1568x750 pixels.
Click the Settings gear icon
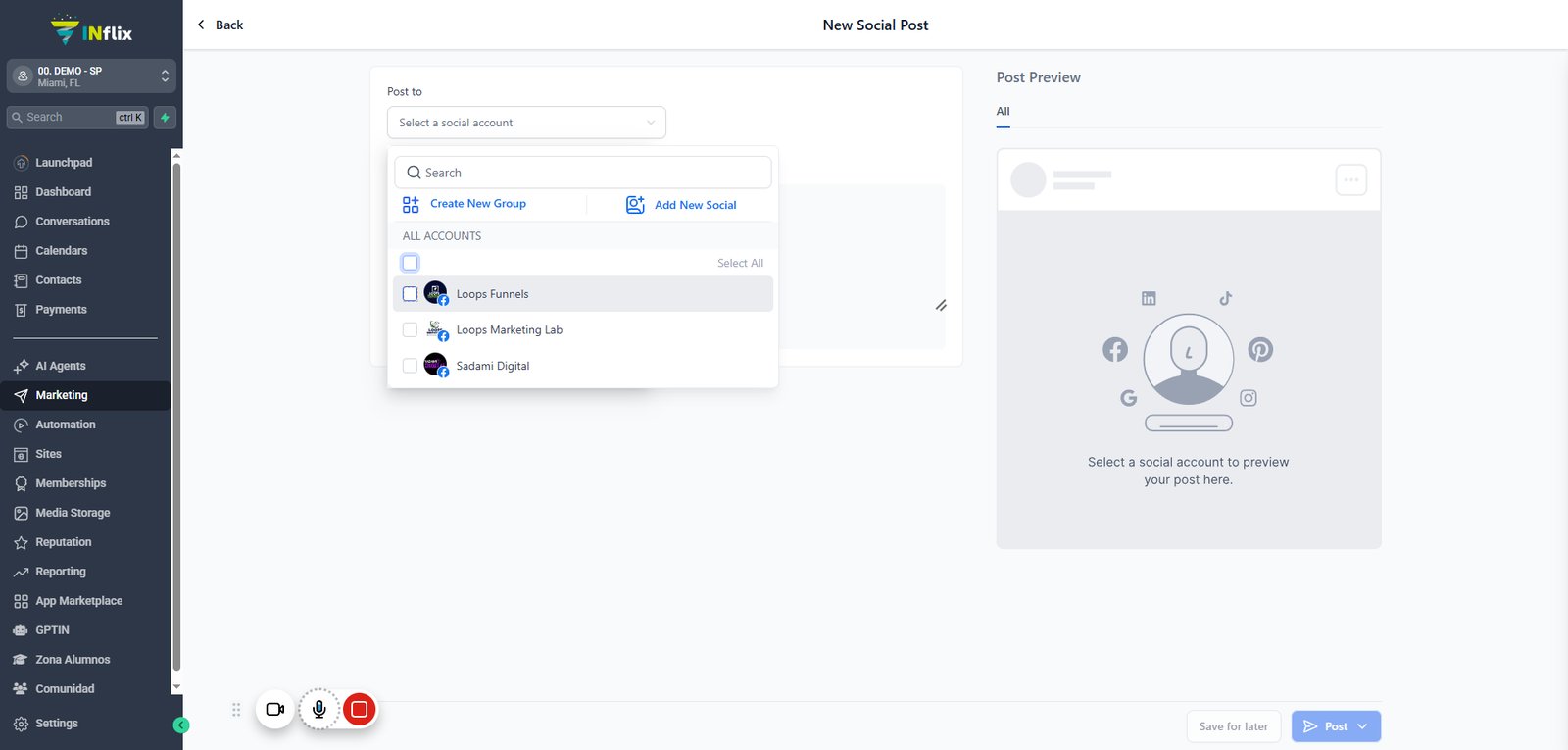pos(21,724)
